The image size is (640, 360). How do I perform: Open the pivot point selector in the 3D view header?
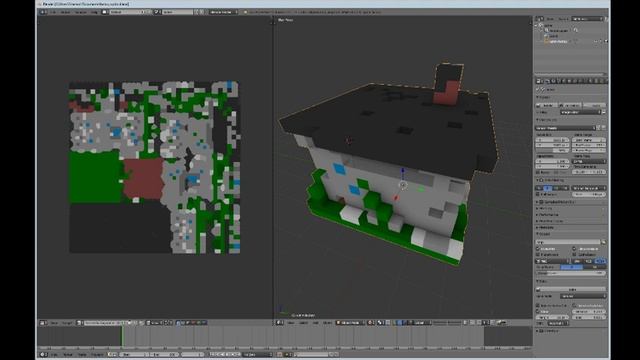(x=381, y=322)
